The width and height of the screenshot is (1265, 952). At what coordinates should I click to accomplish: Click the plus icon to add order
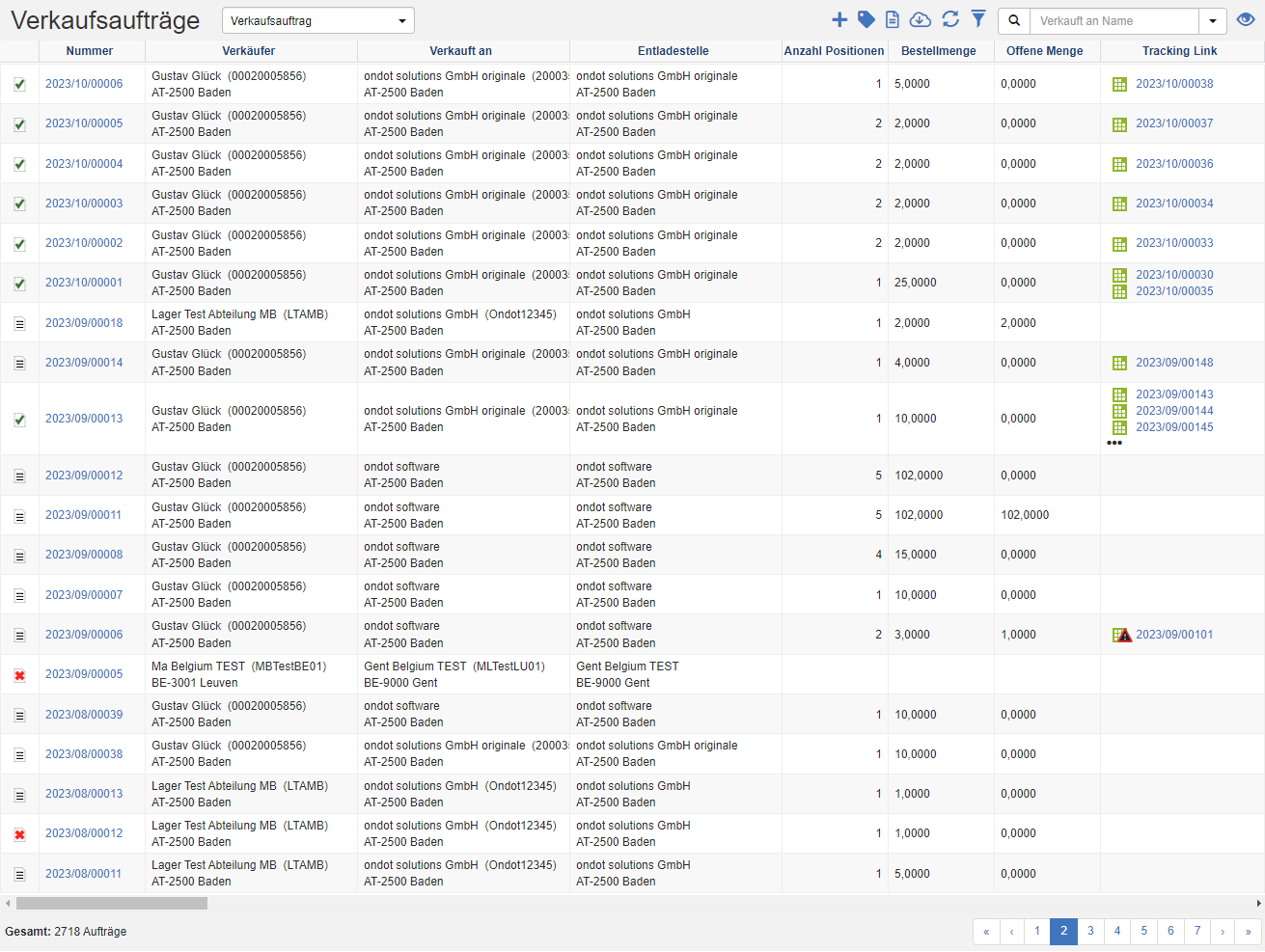click(839, 20)
